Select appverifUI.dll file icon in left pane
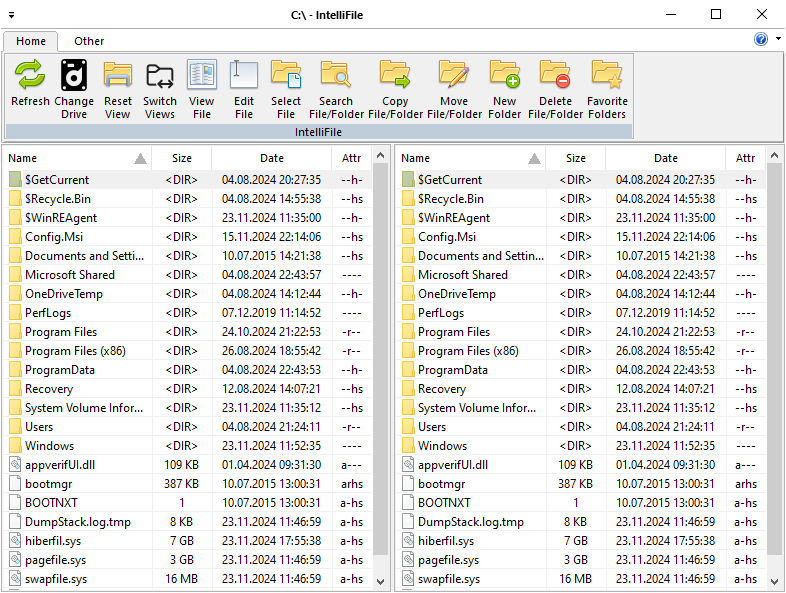786x593 pixels. coord(15,465)
